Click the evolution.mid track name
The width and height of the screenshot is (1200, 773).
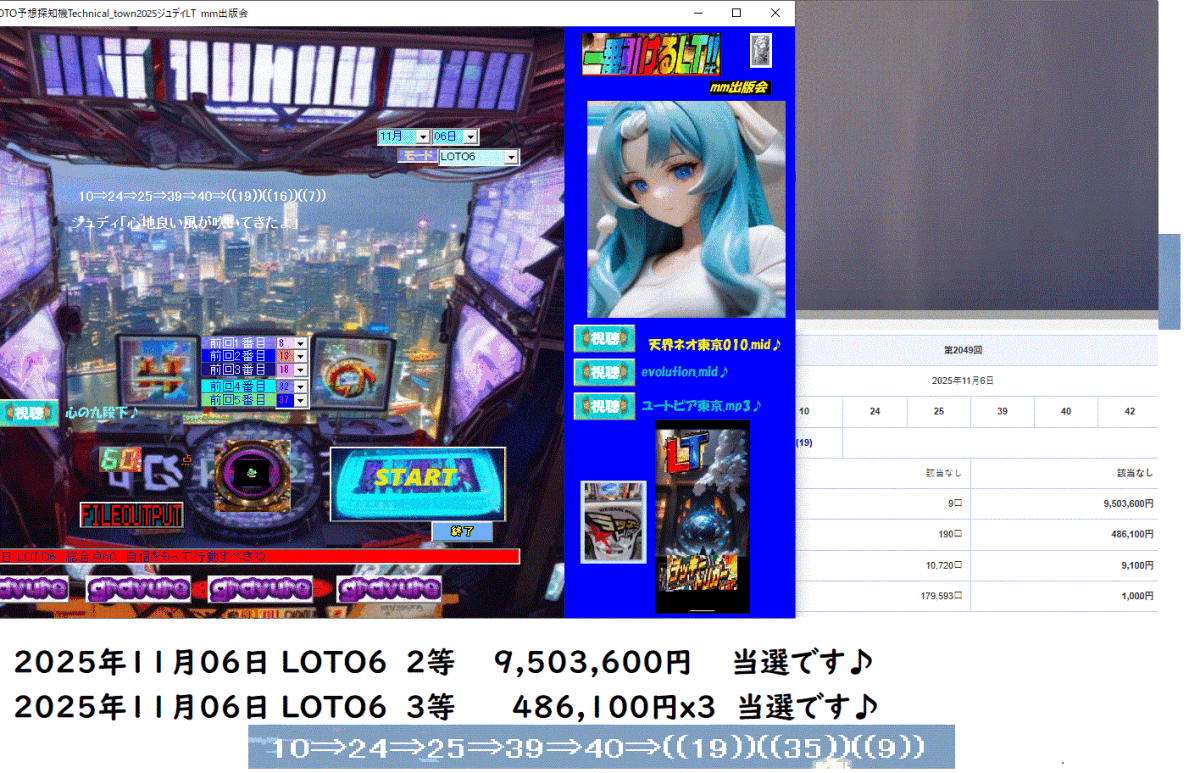click(x=685, y=372)
